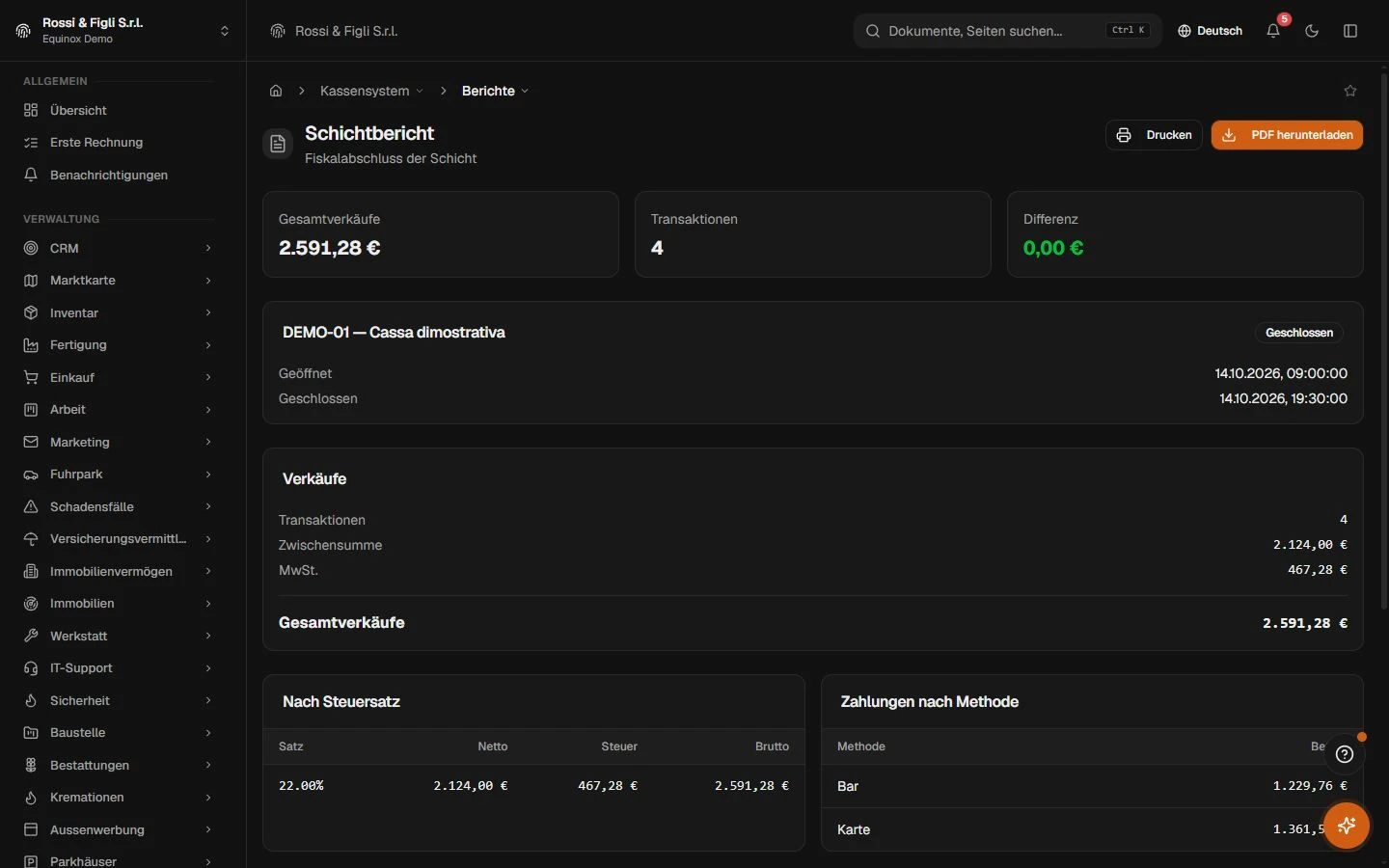Open Immobilien in the sidebar
Viewport: 1389px width, 868px height.
point(118,604)
